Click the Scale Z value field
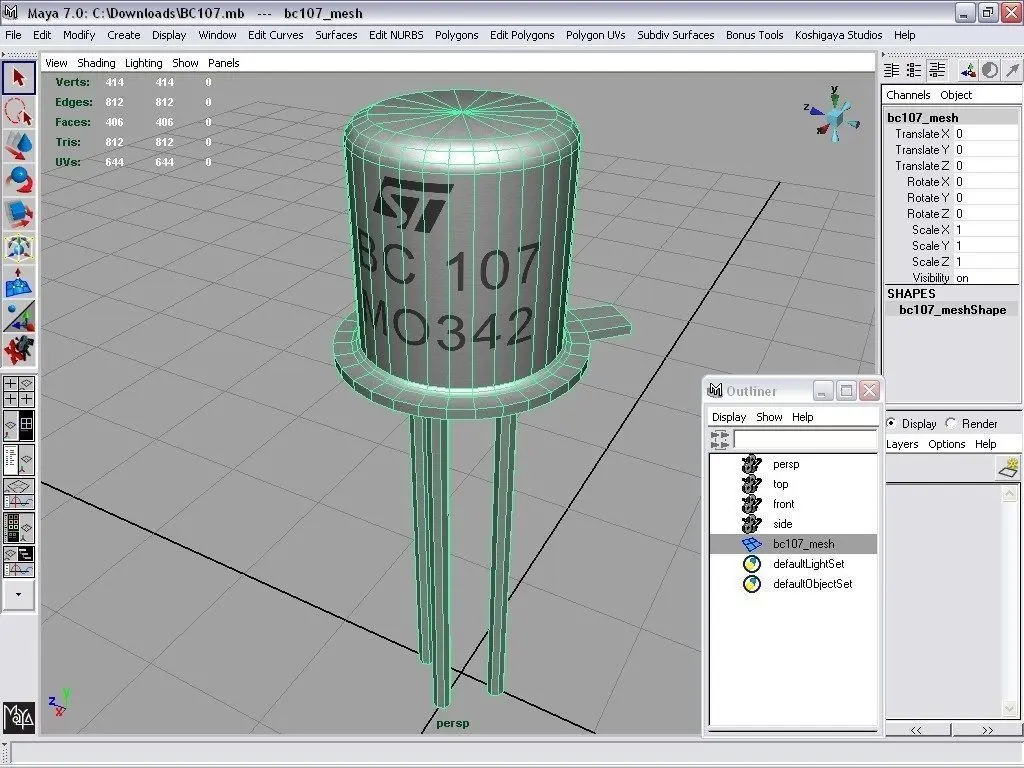Image resolution: width=1024 pixels, height=768 pixels. [x=985, y=262]
